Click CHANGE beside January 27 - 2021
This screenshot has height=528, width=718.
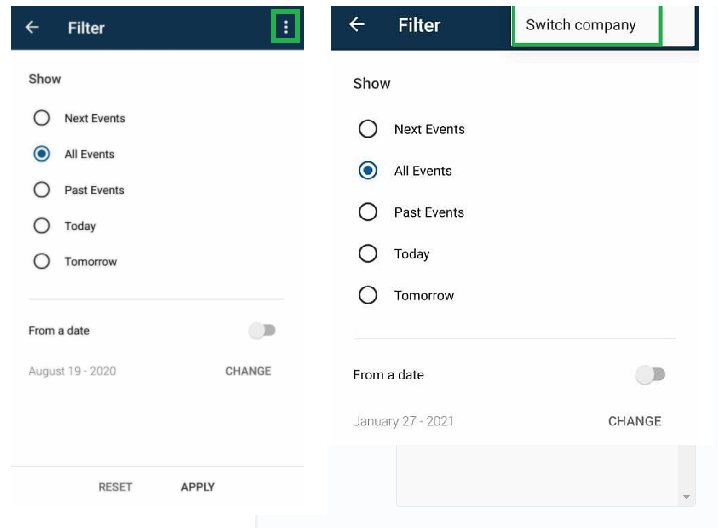635,421
